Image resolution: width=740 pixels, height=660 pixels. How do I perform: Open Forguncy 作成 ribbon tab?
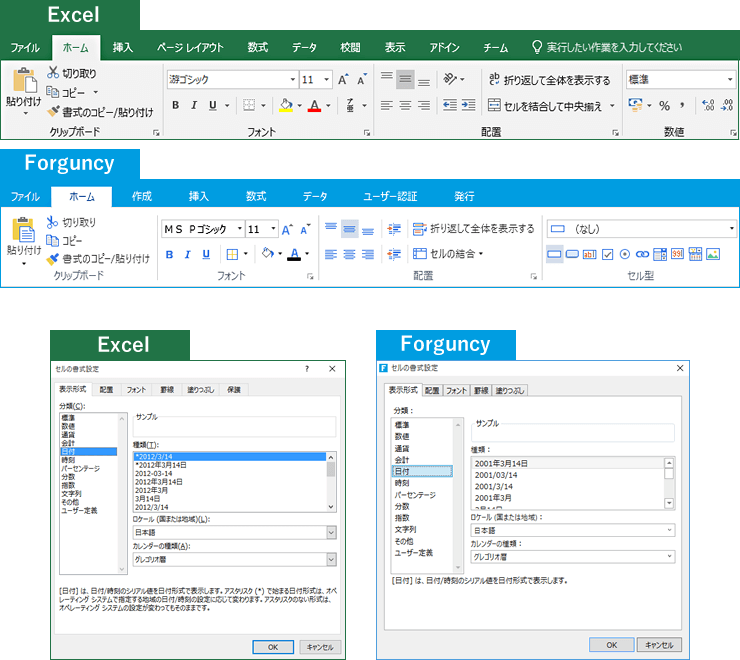[142, 196]
